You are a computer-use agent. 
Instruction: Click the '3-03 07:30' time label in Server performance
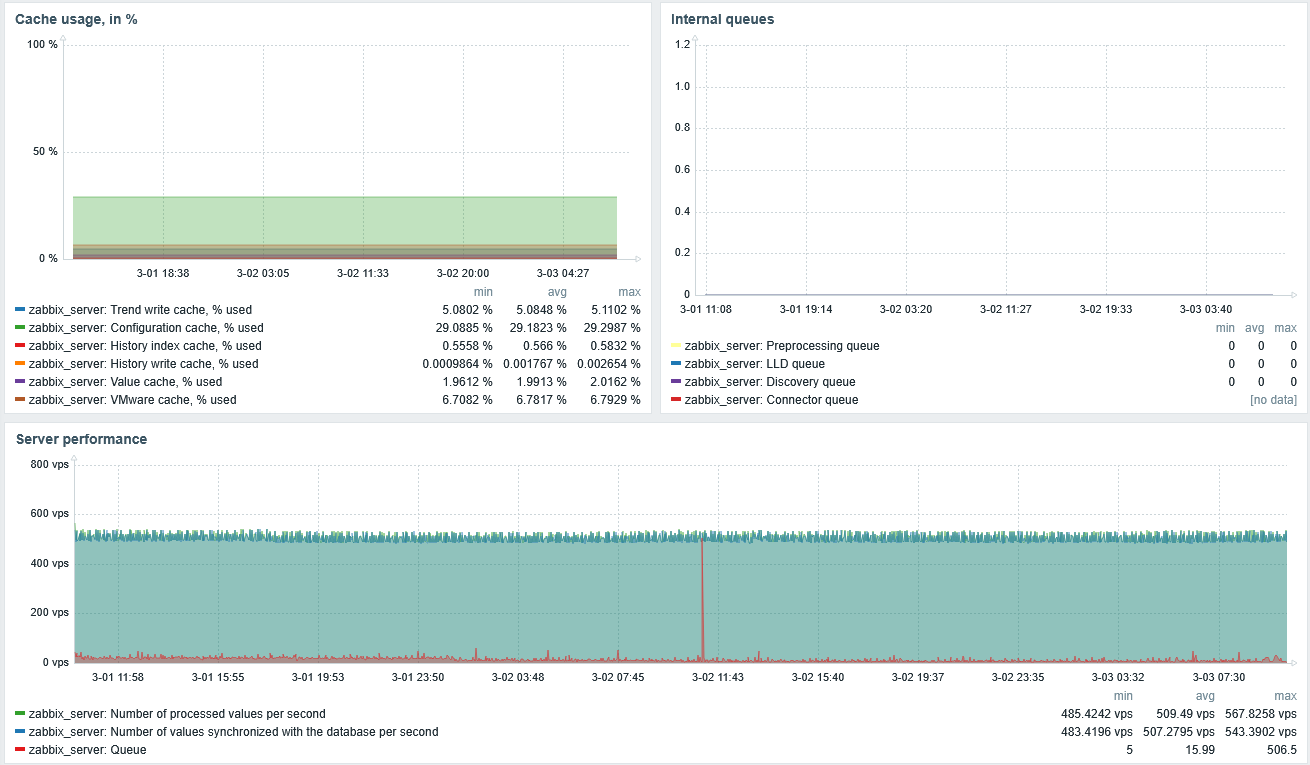tap(1218, 677)
